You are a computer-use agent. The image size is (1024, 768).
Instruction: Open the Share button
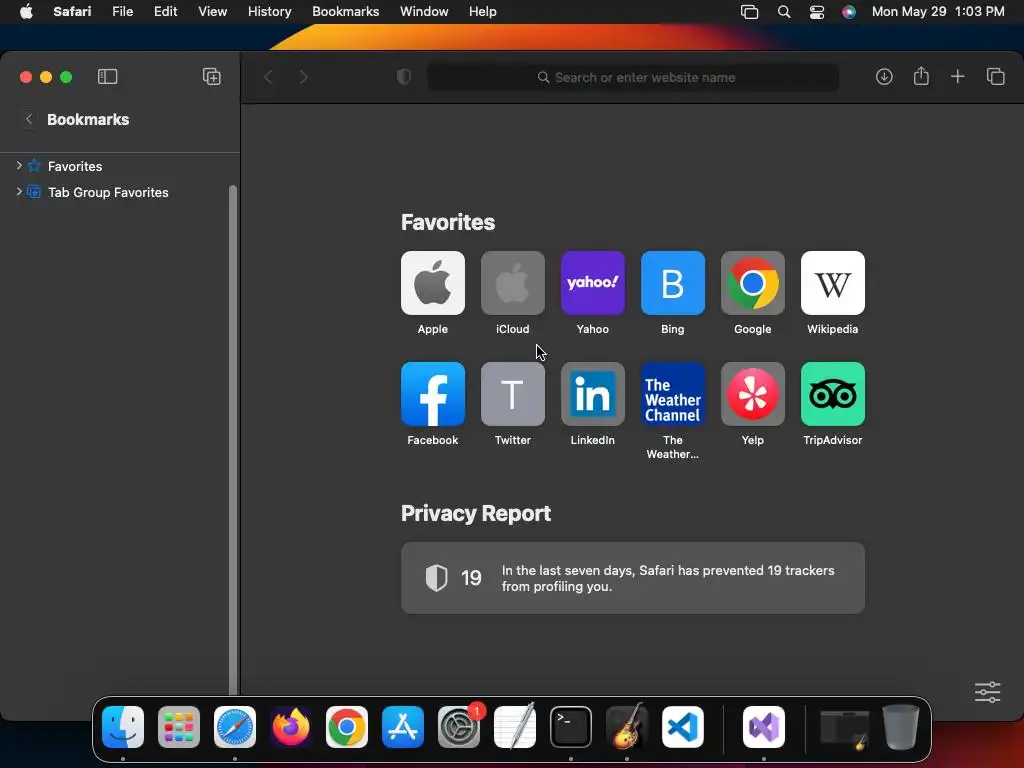tap(921, 76)
